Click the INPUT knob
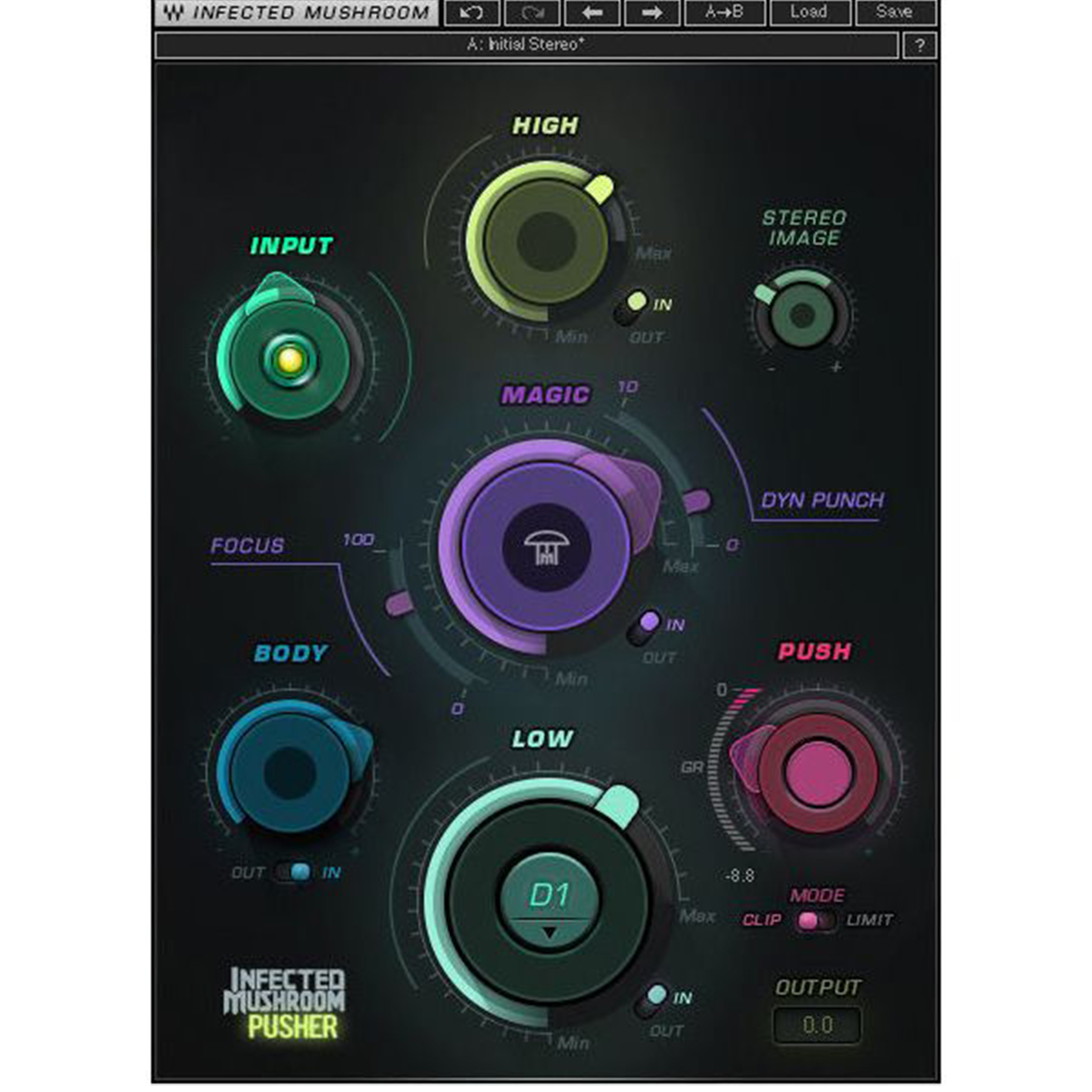1092x1092 pixels. pyautogui.click(x=289, y=360)
